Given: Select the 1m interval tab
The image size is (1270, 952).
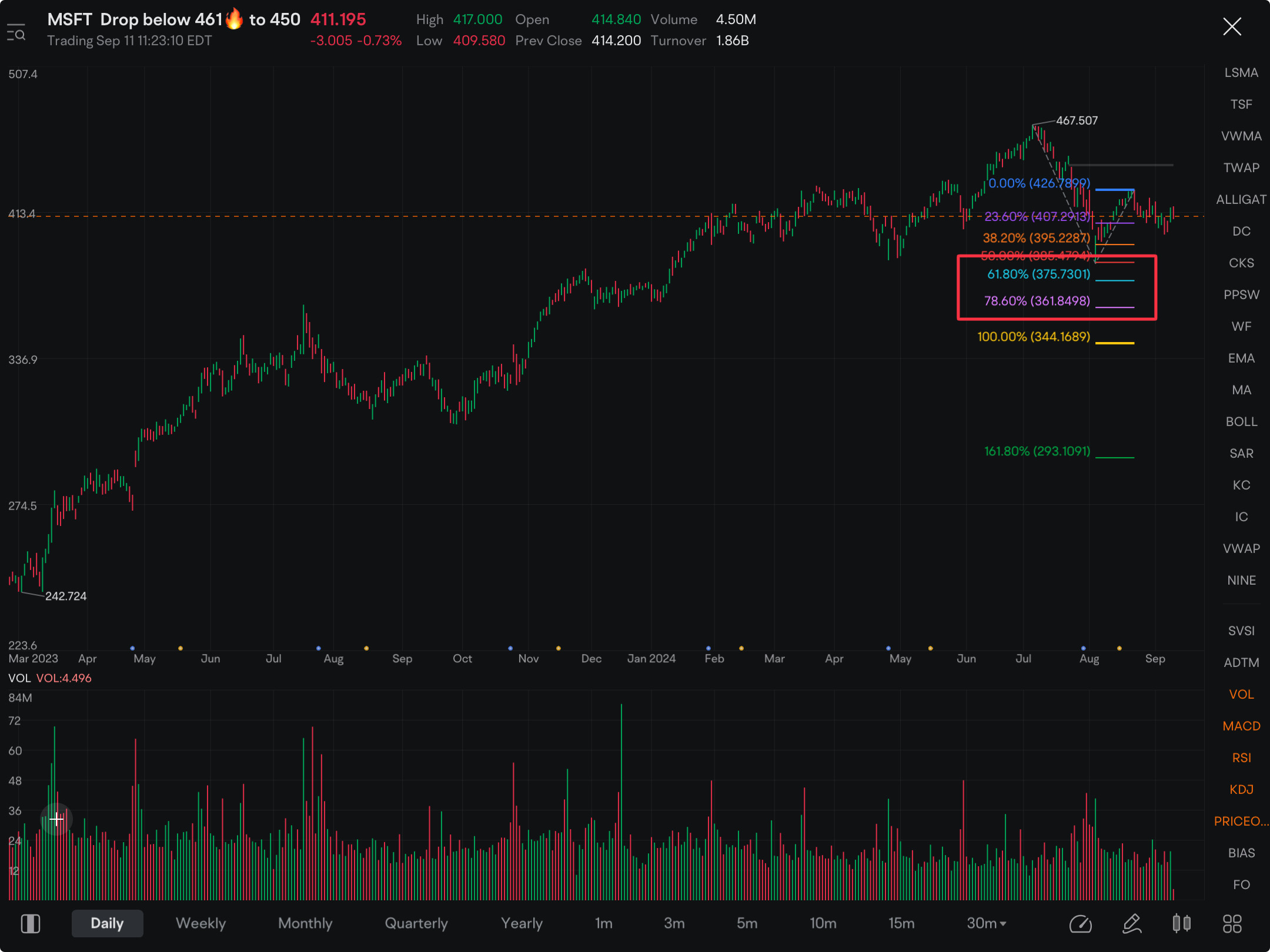Looking at the screenshot, I should 604,923.
